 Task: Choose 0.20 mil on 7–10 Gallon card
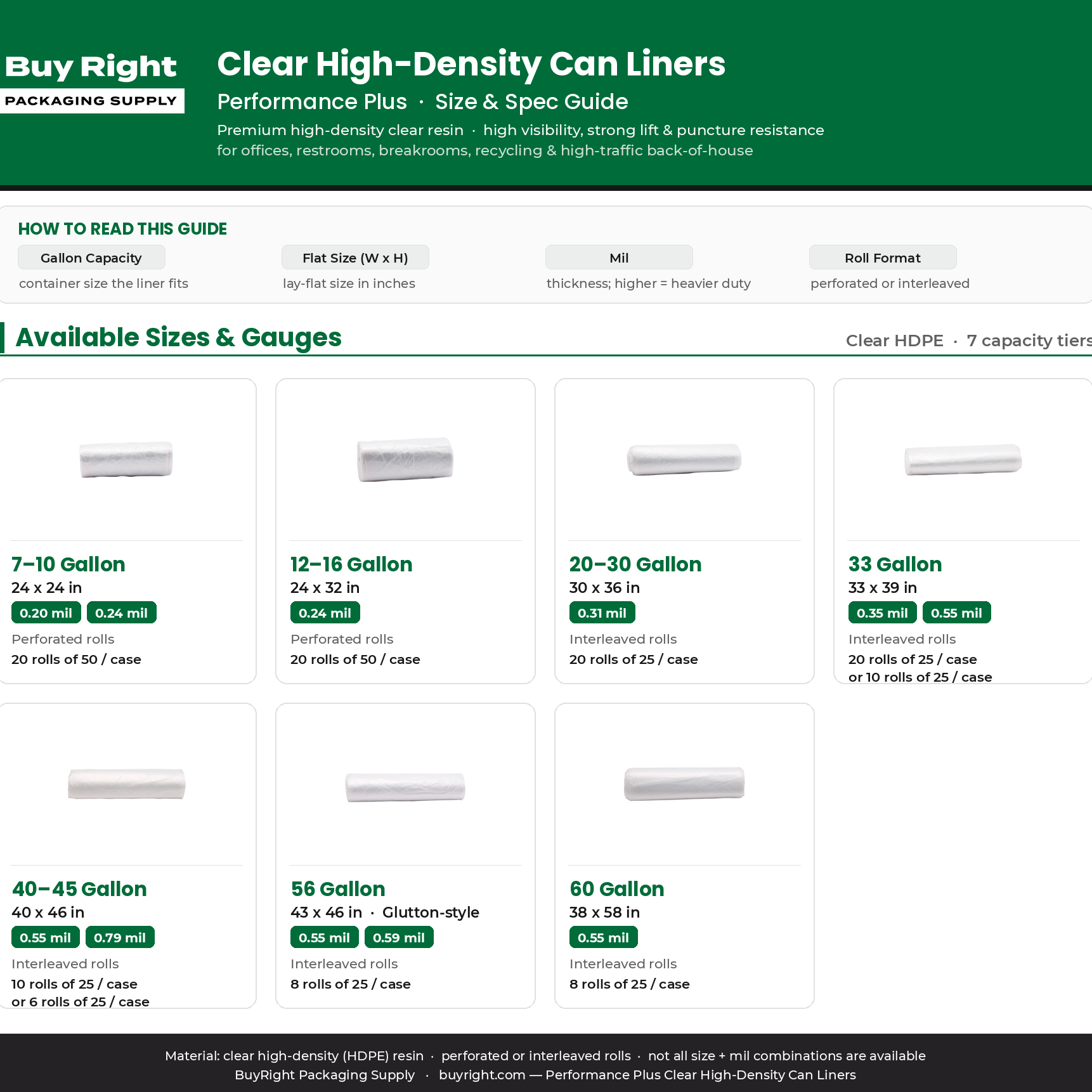46,613
